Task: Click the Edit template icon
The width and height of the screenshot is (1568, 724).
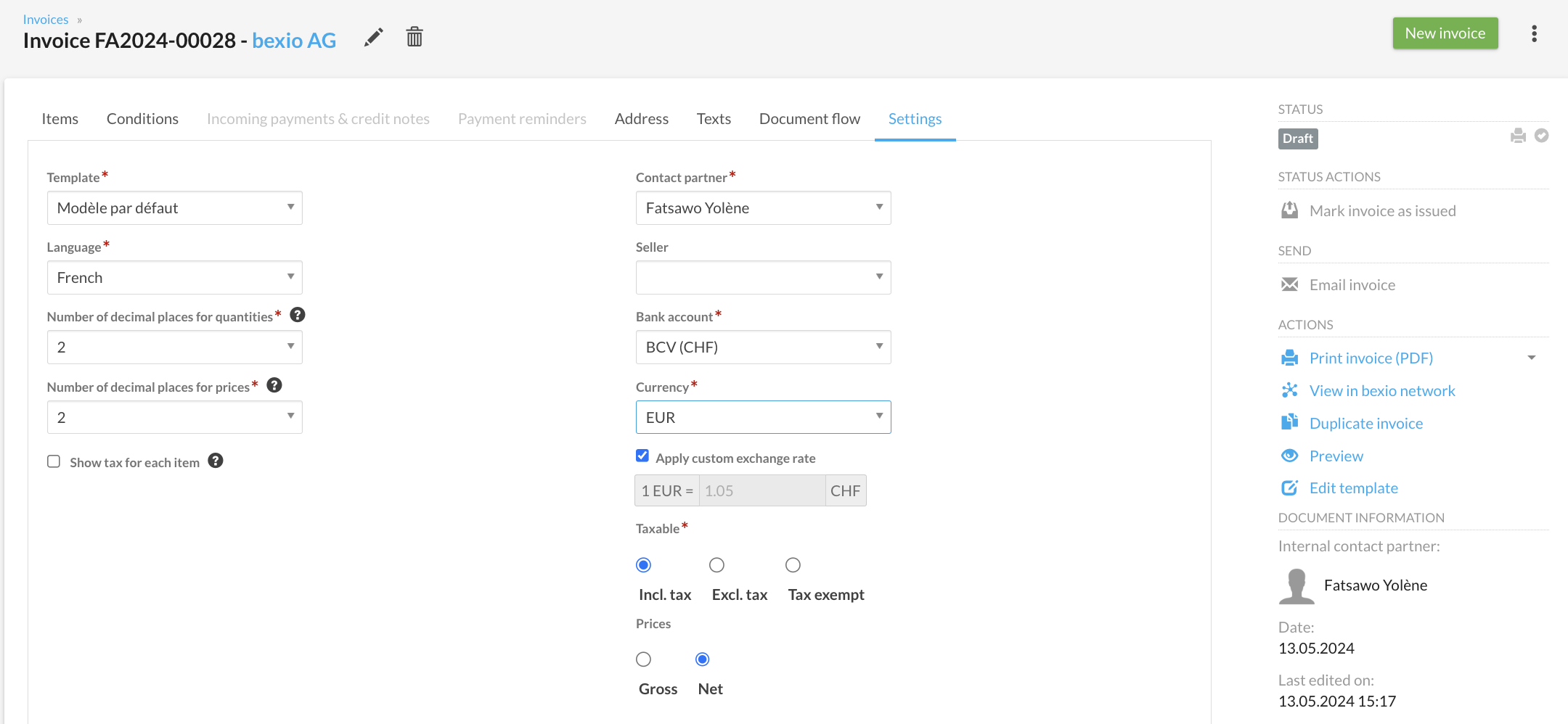Action: pos(1290,488)
